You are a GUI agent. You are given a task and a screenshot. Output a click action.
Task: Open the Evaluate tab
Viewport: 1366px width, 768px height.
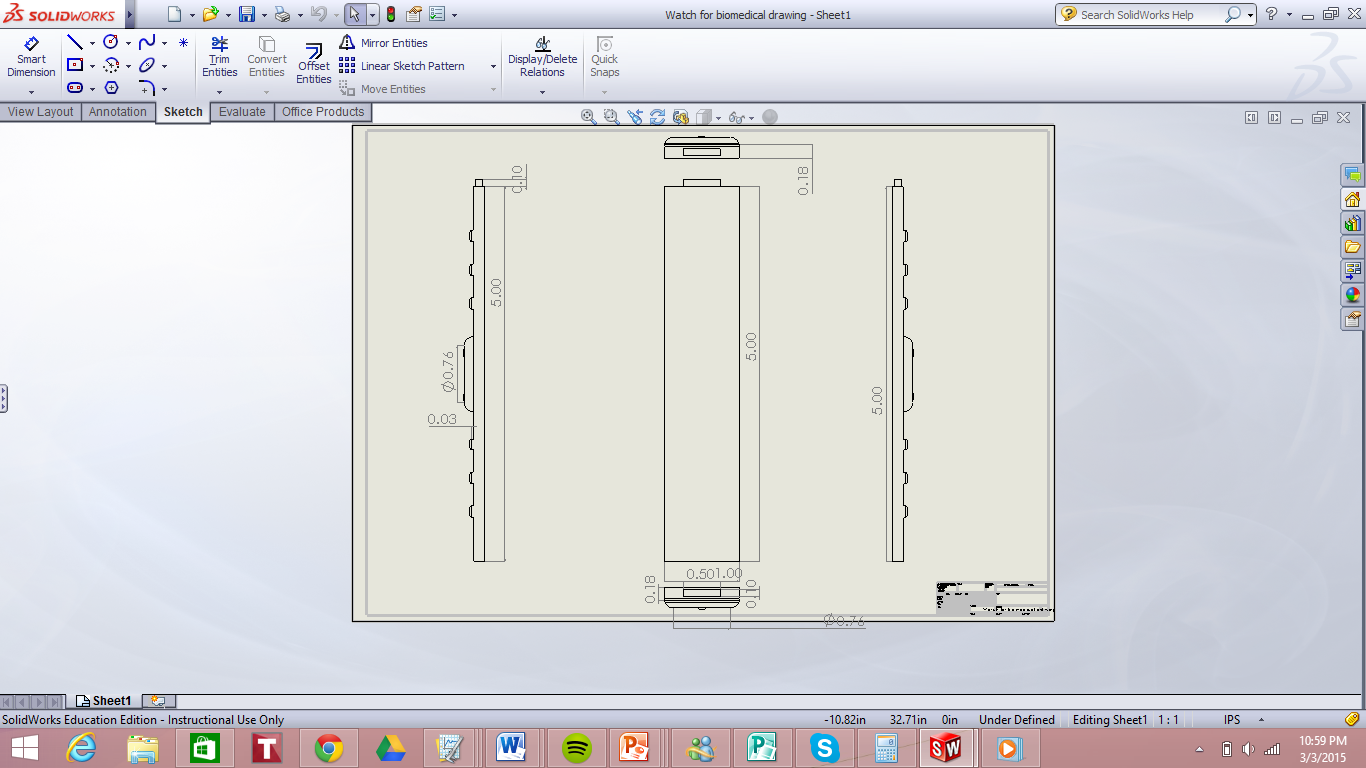(242, 112)
